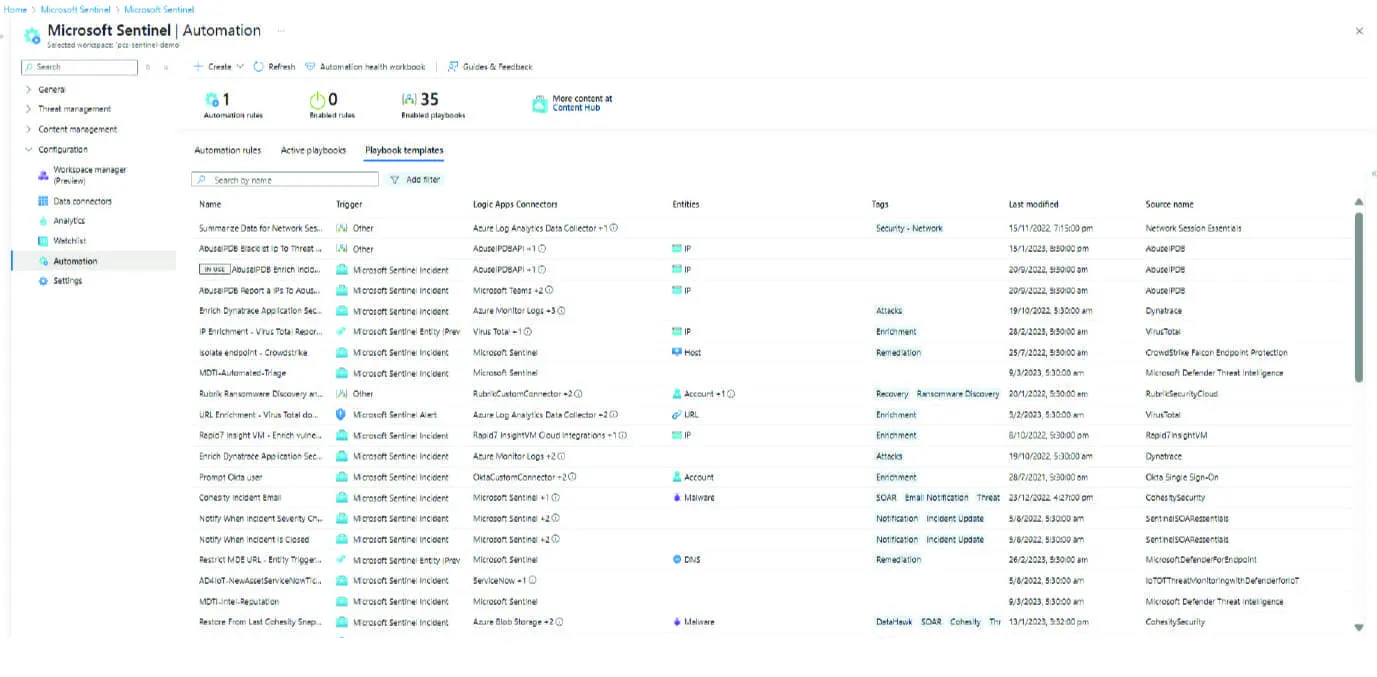Expand the Threat management section

74,109
